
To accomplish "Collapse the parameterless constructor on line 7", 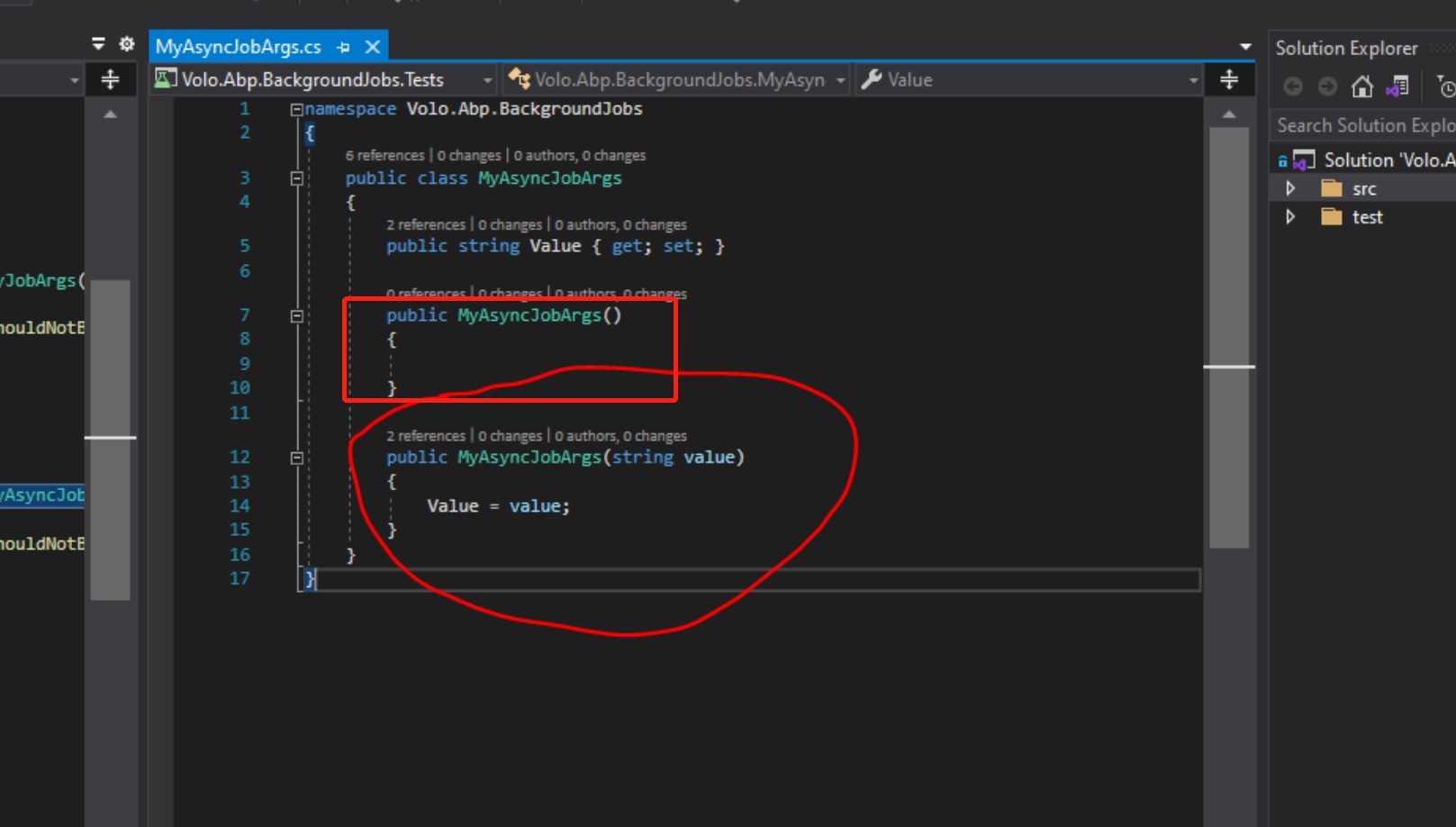I will click(x=296, y=316).
